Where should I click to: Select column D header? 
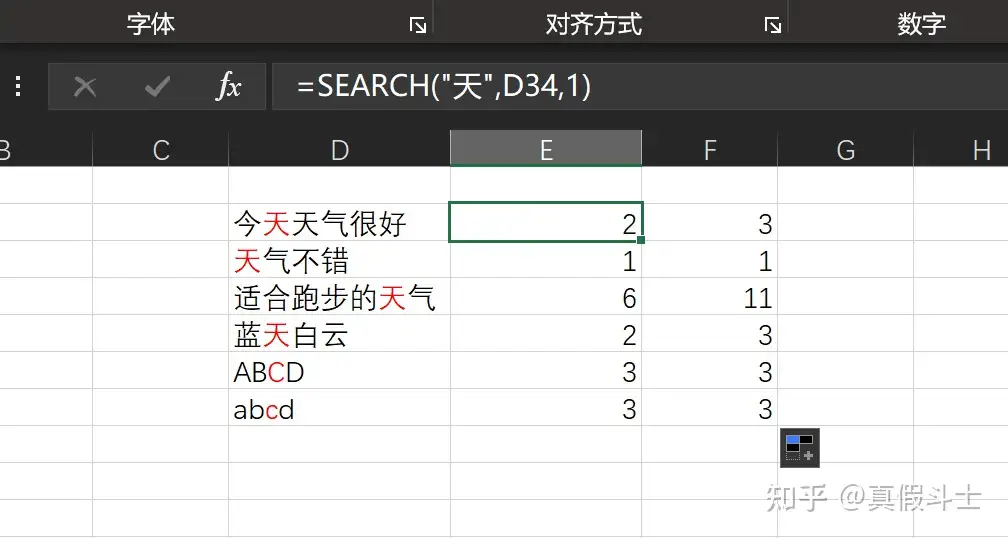[340, 150]
